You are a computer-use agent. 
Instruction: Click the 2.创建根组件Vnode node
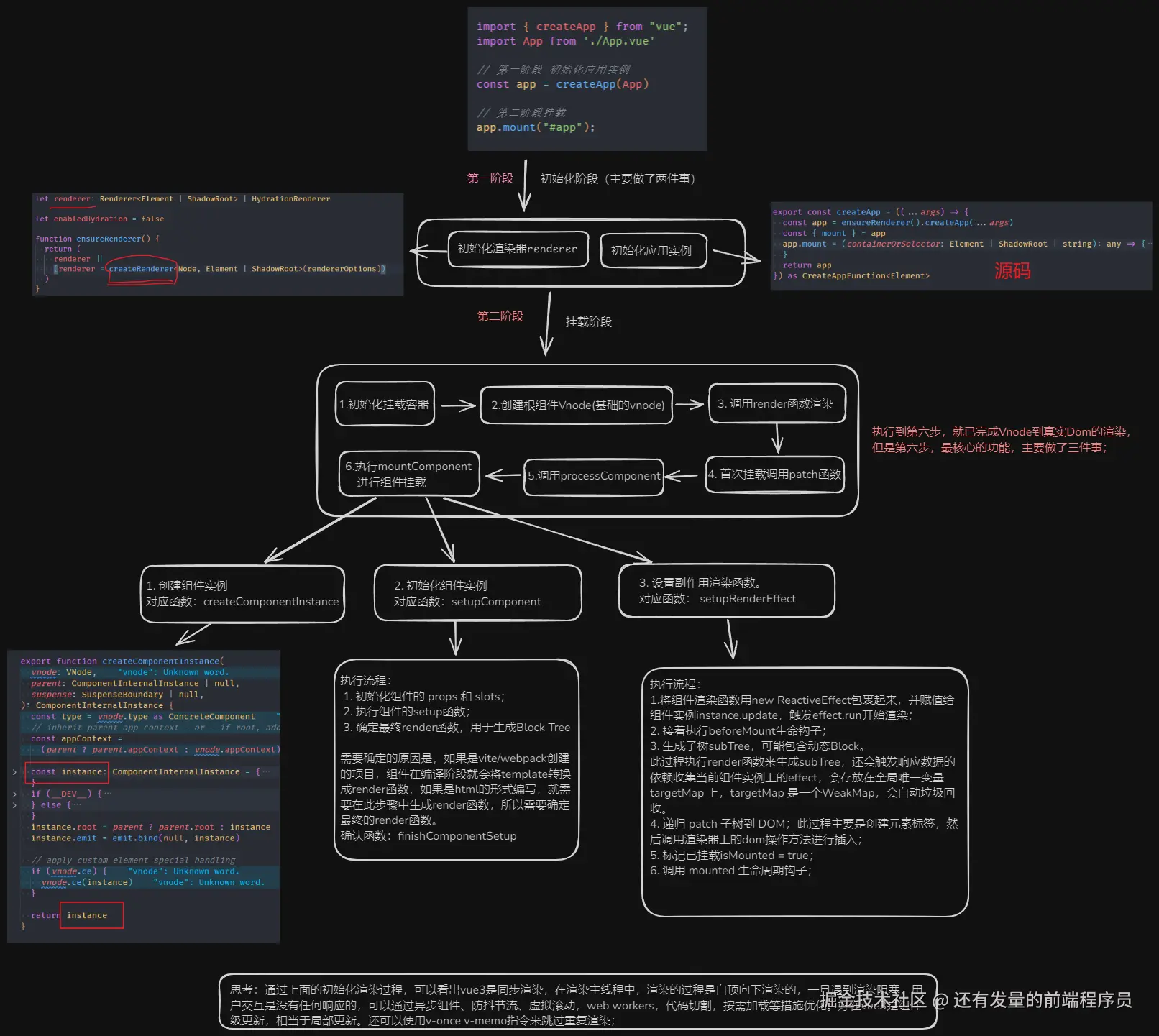(575, 405)
